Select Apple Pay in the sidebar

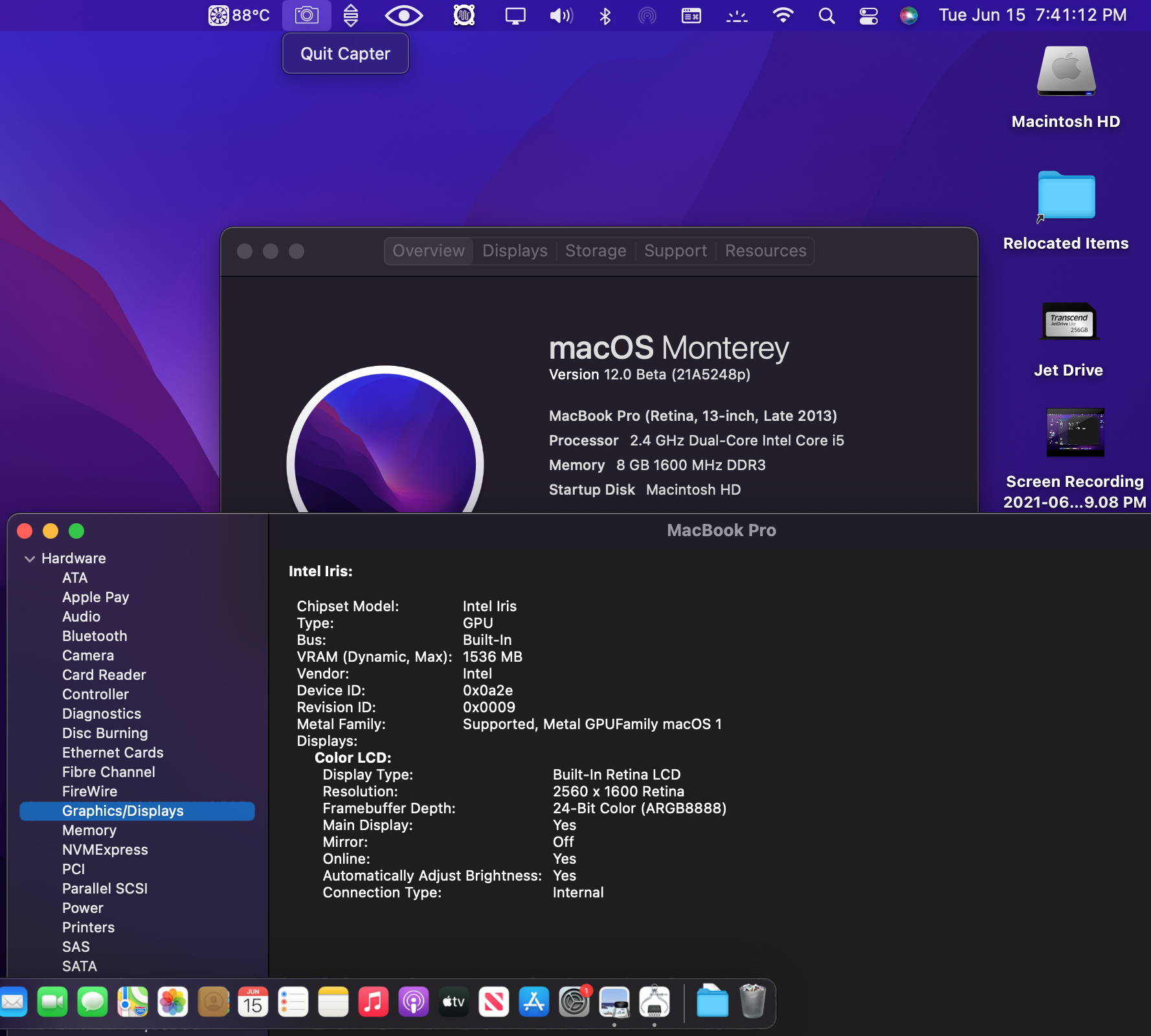tap(96, 597)
